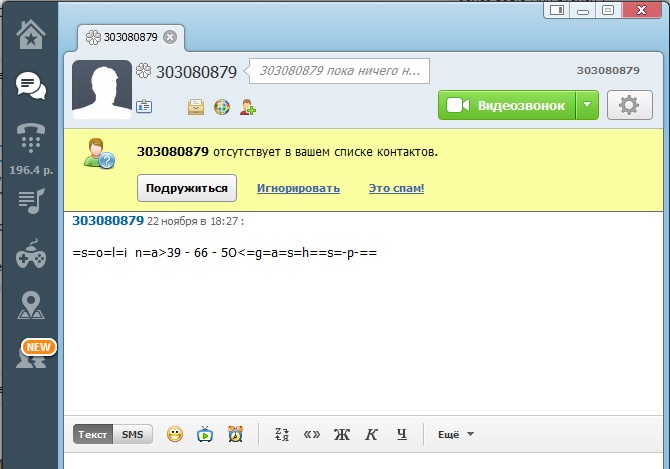Screen dimensions: 670x469
Task: Expand the Видеозвонок dropdown arrow
Action: [588, 105]
